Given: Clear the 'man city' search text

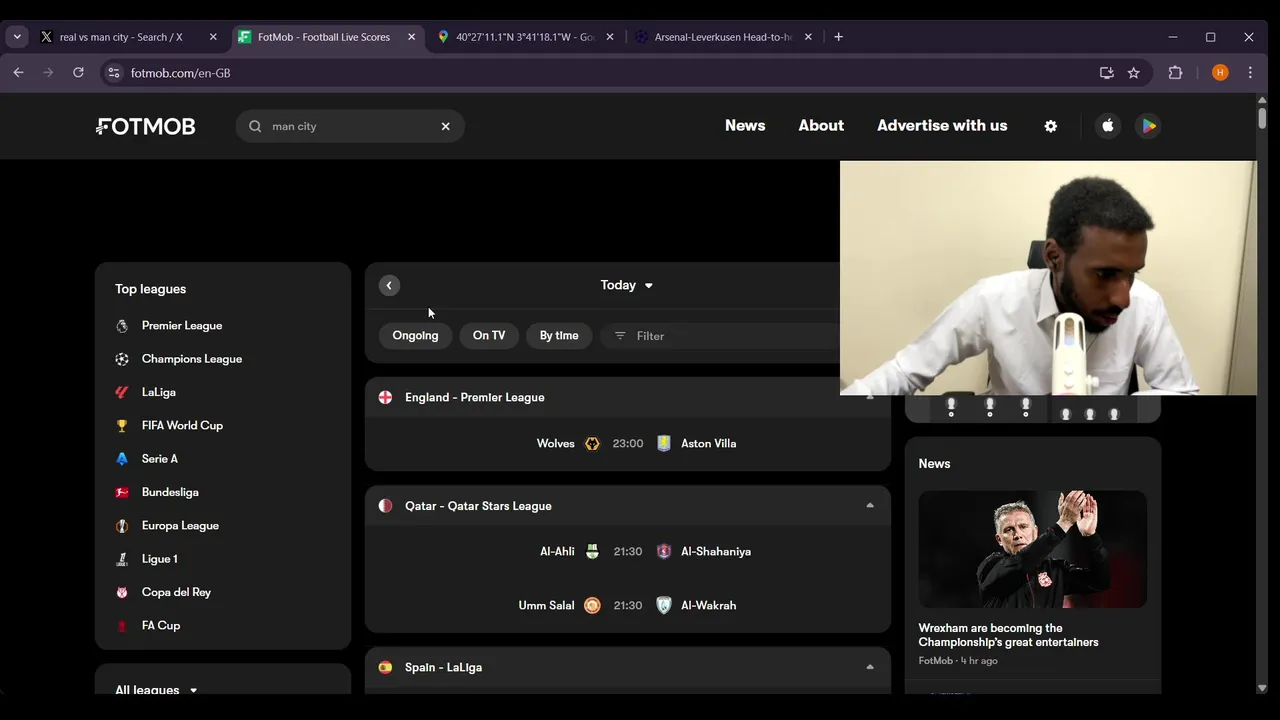Looking at the screenshot, I should coord(446,126).
